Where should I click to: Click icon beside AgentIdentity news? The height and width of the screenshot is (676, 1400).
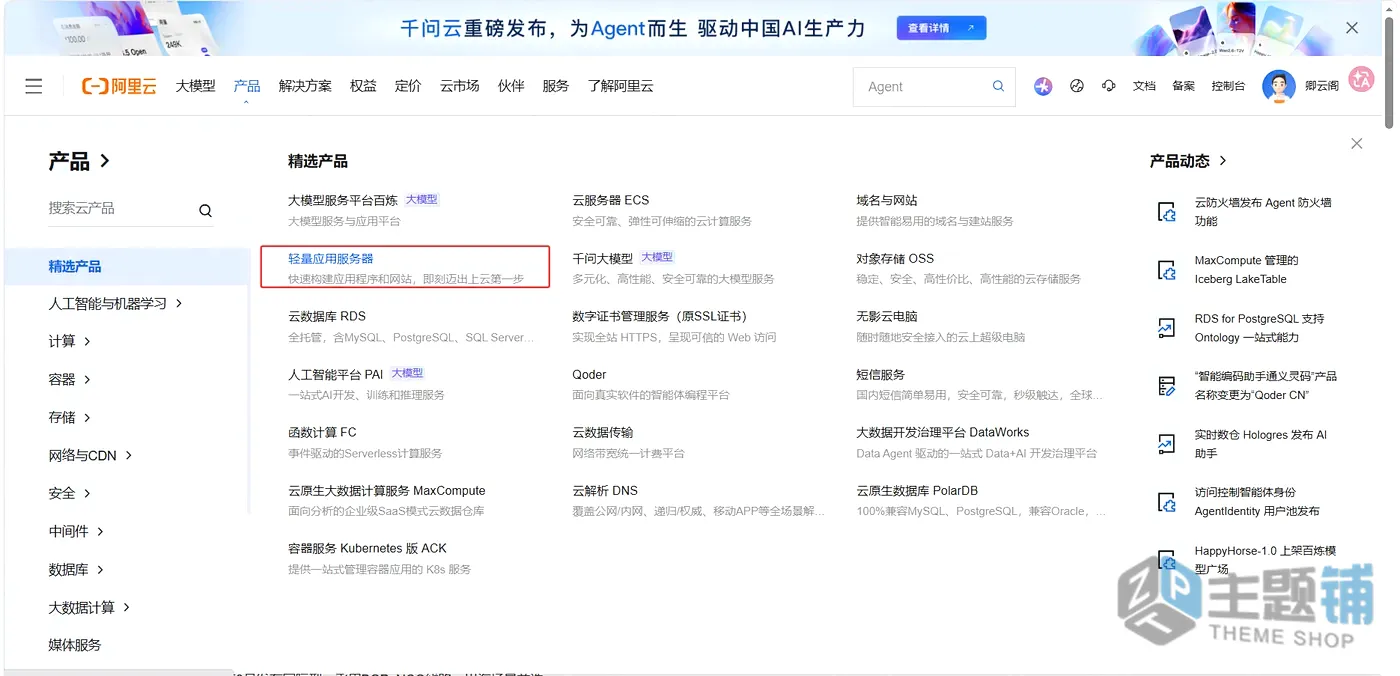pos(1167,502)
